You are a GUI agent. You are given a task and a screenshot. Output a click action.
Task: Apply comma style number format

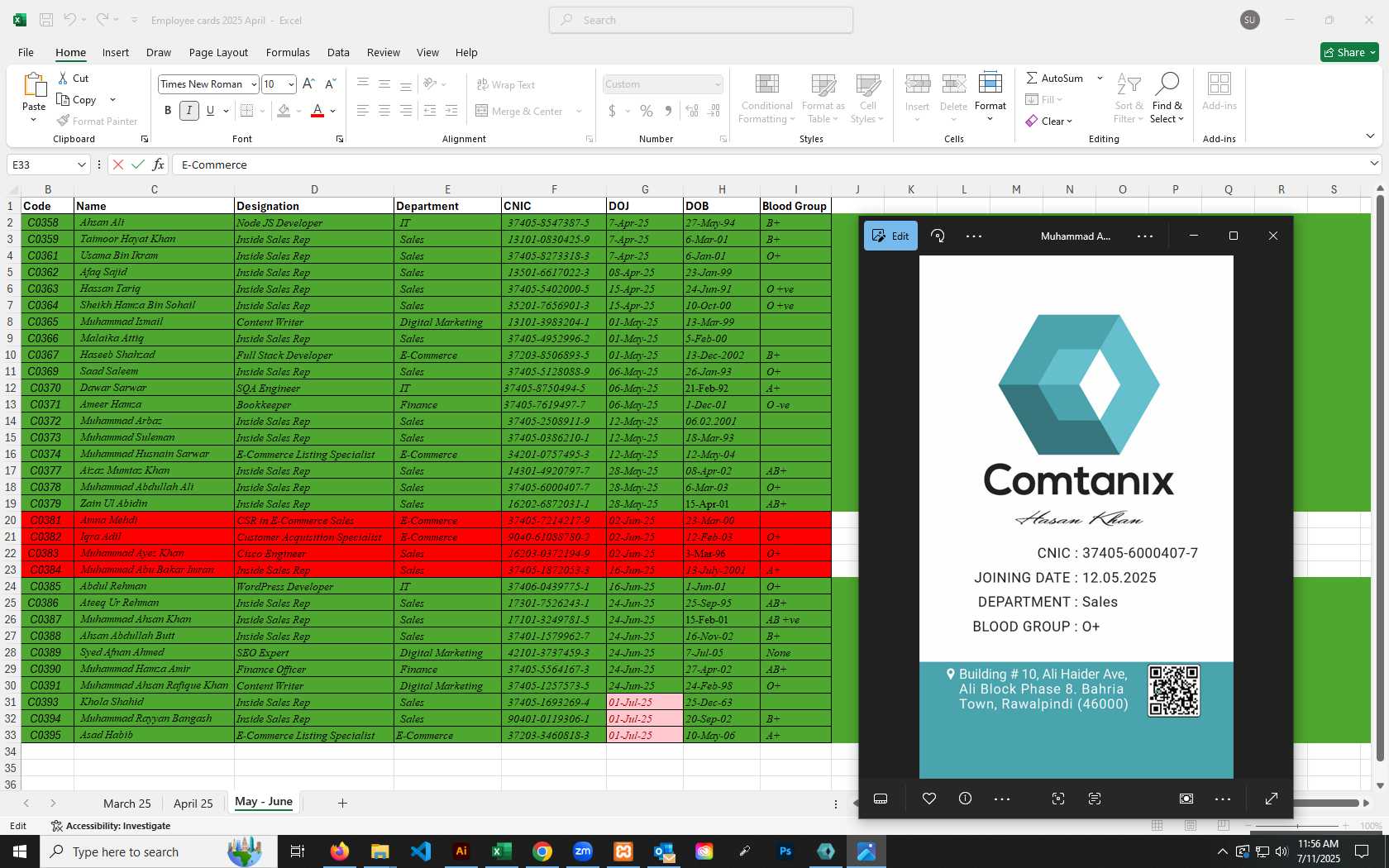pyautogui.click(x=668, y=111)
